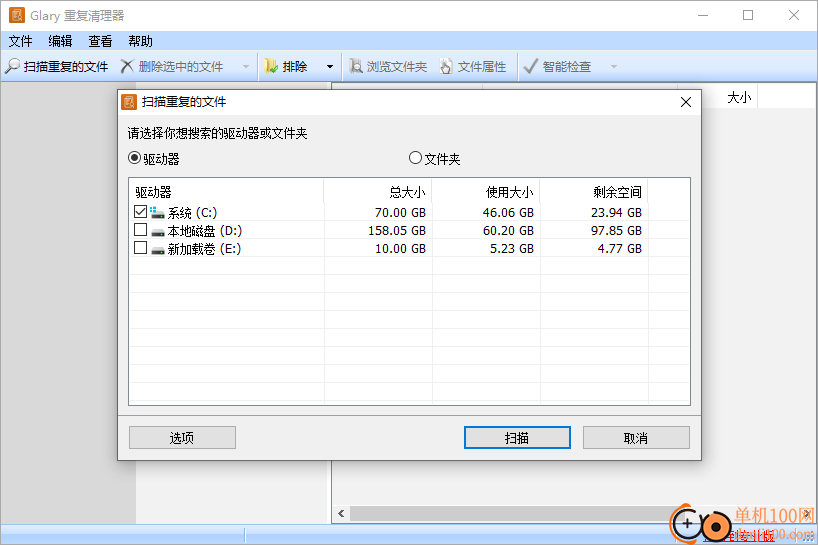Open the 排除 dropdown arrow
This screenshot has width=818, height=545.
pyautogui.click(x=330, y=67)
